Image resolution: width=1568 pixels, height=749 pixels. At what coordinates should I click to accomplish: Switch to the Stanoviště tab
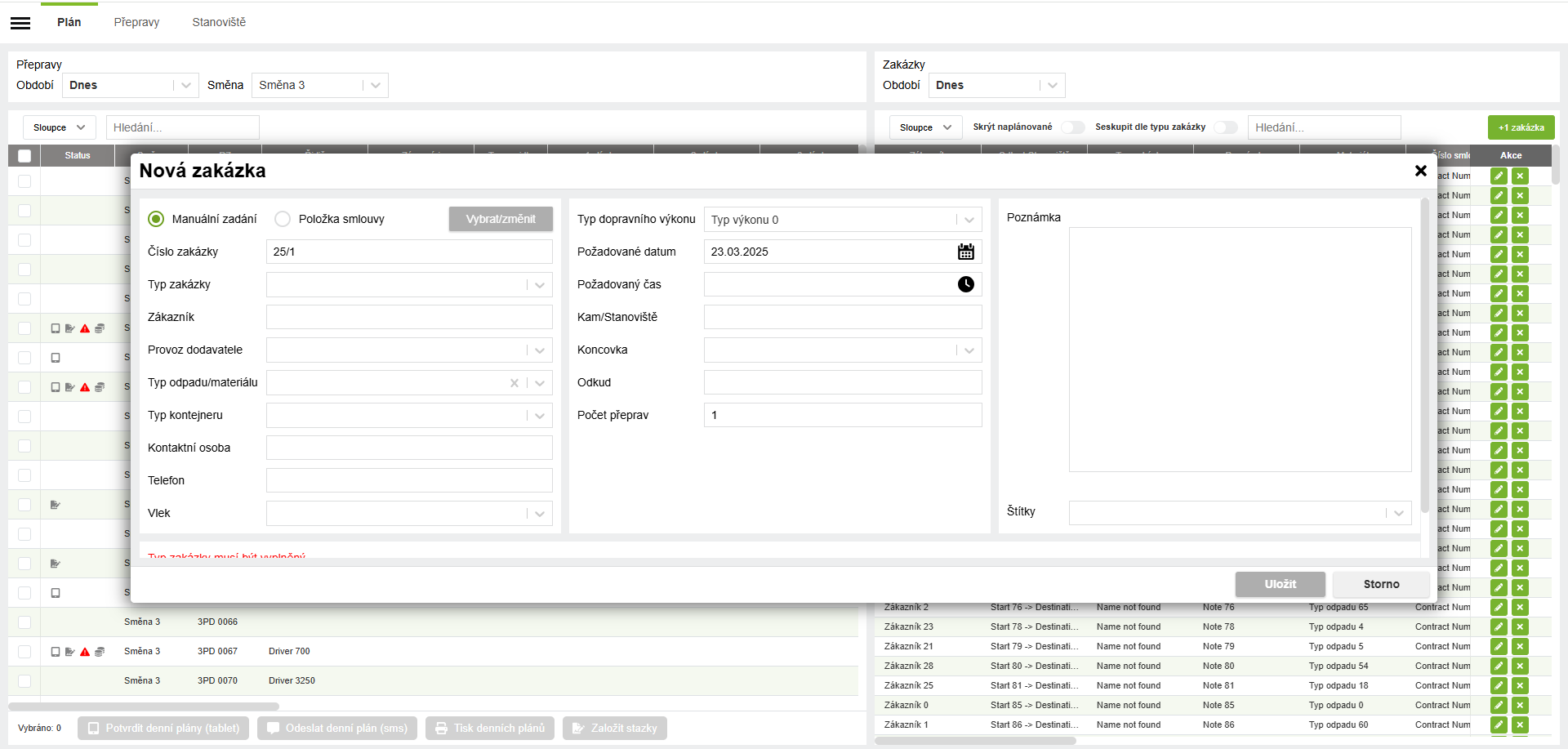tap(219, 22)
